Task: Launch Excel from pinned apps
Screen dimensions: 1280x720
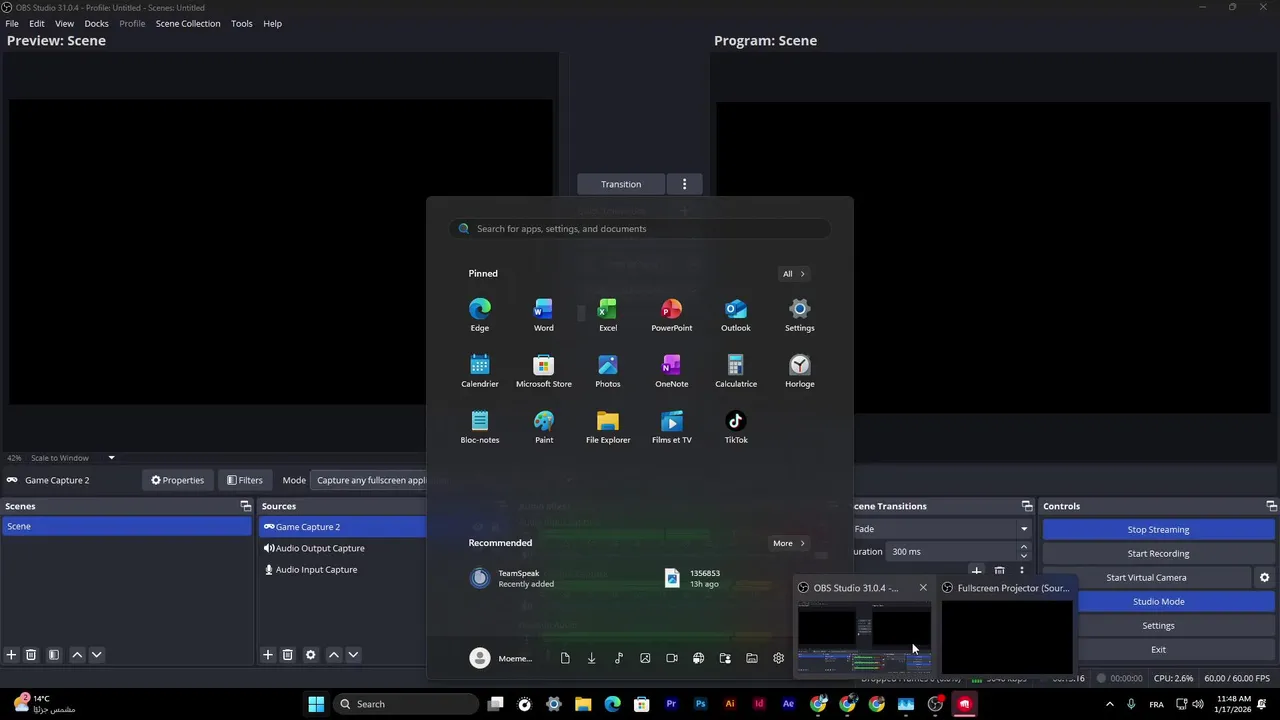Action: (608, 315)
